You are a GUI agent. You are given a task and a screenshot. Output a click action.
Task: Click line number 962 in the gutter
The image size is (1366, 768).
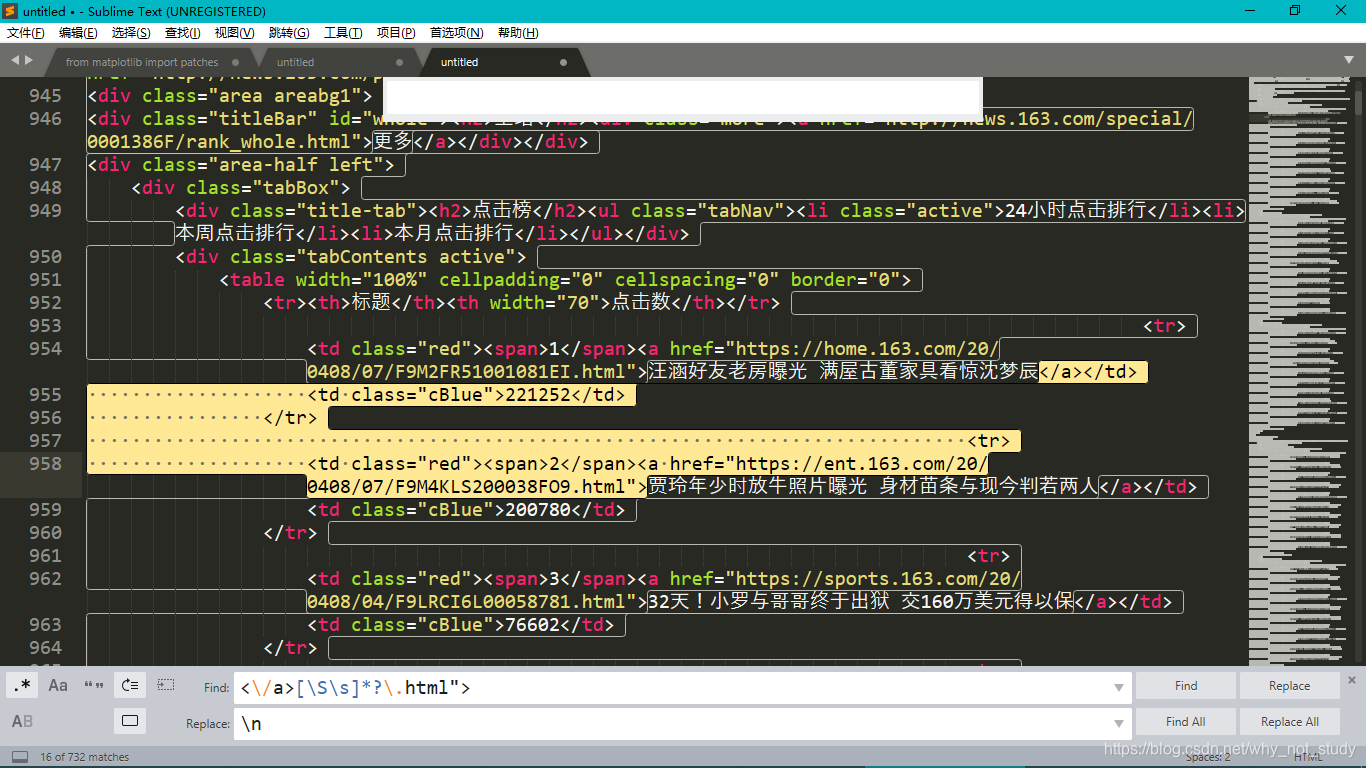coord(45,579)
